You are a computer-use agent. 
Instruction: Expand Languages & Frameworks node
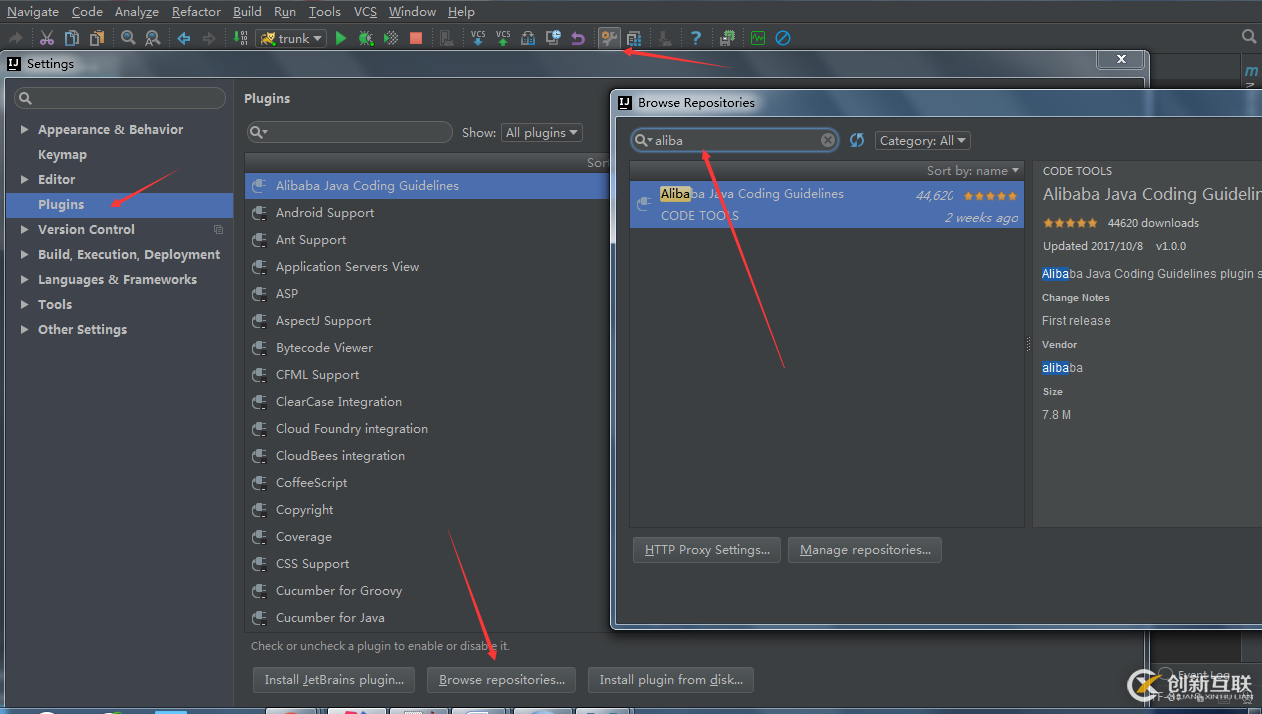(25, 280)
